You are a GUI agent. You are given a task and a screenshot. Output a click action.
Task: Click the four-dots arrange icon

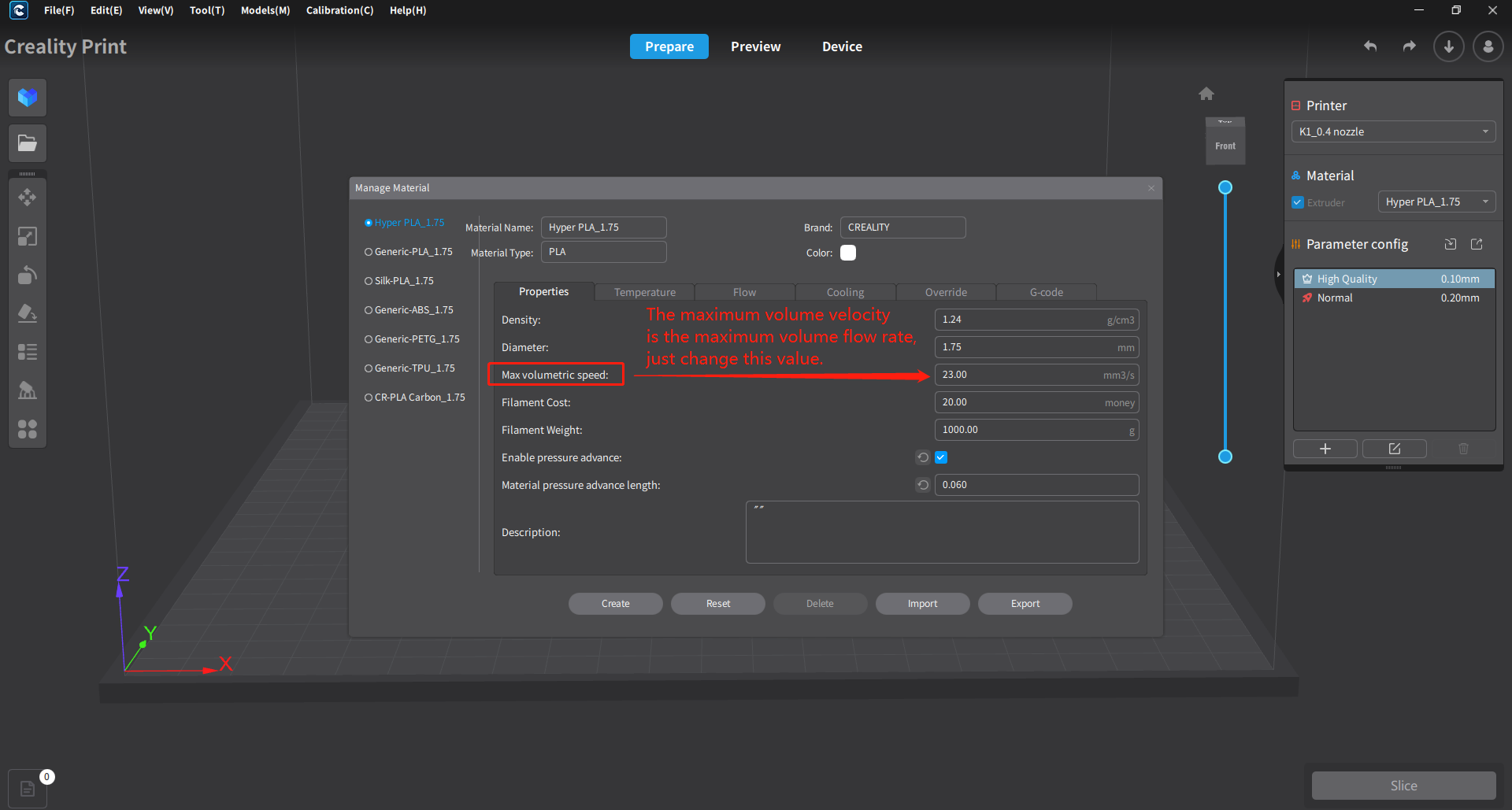[x=28, y=429]
